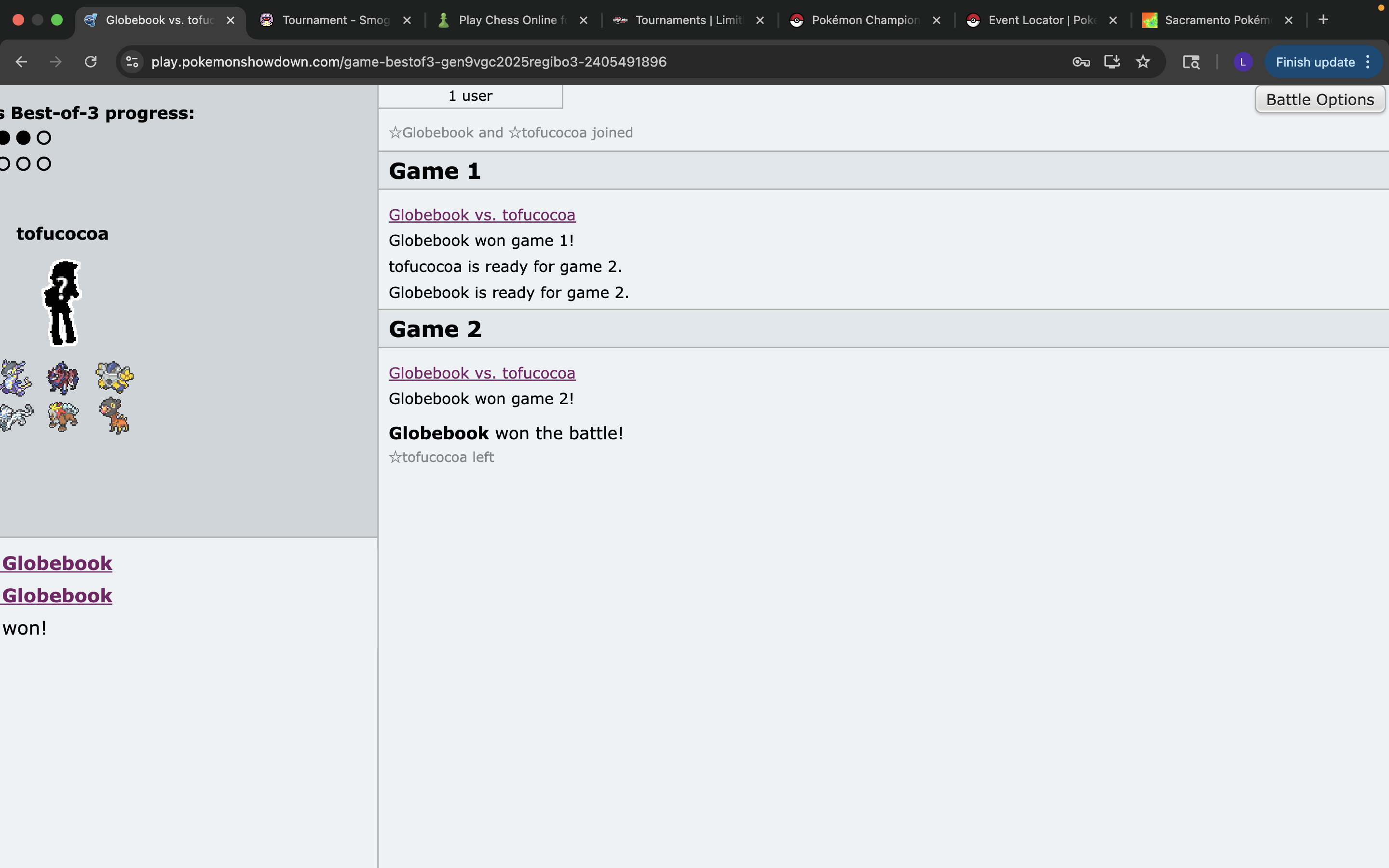Click the second Globebook link above 'won!'
Screen dimensions: 1389x868
point(57,596)
